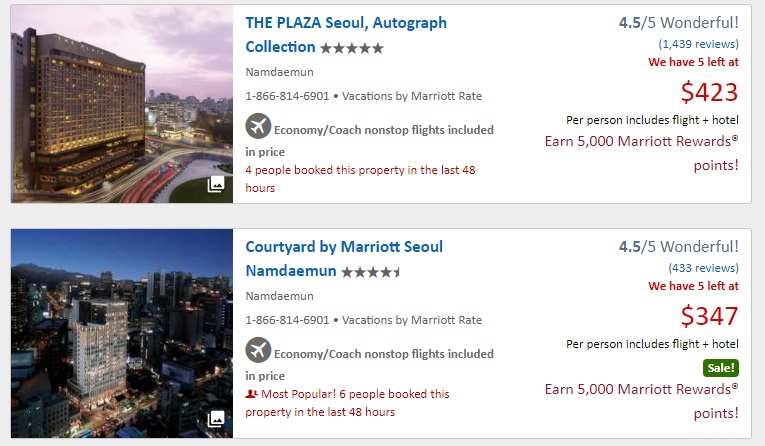
Task: Click Courtyard's star rating icons
Action: point(371,271)
